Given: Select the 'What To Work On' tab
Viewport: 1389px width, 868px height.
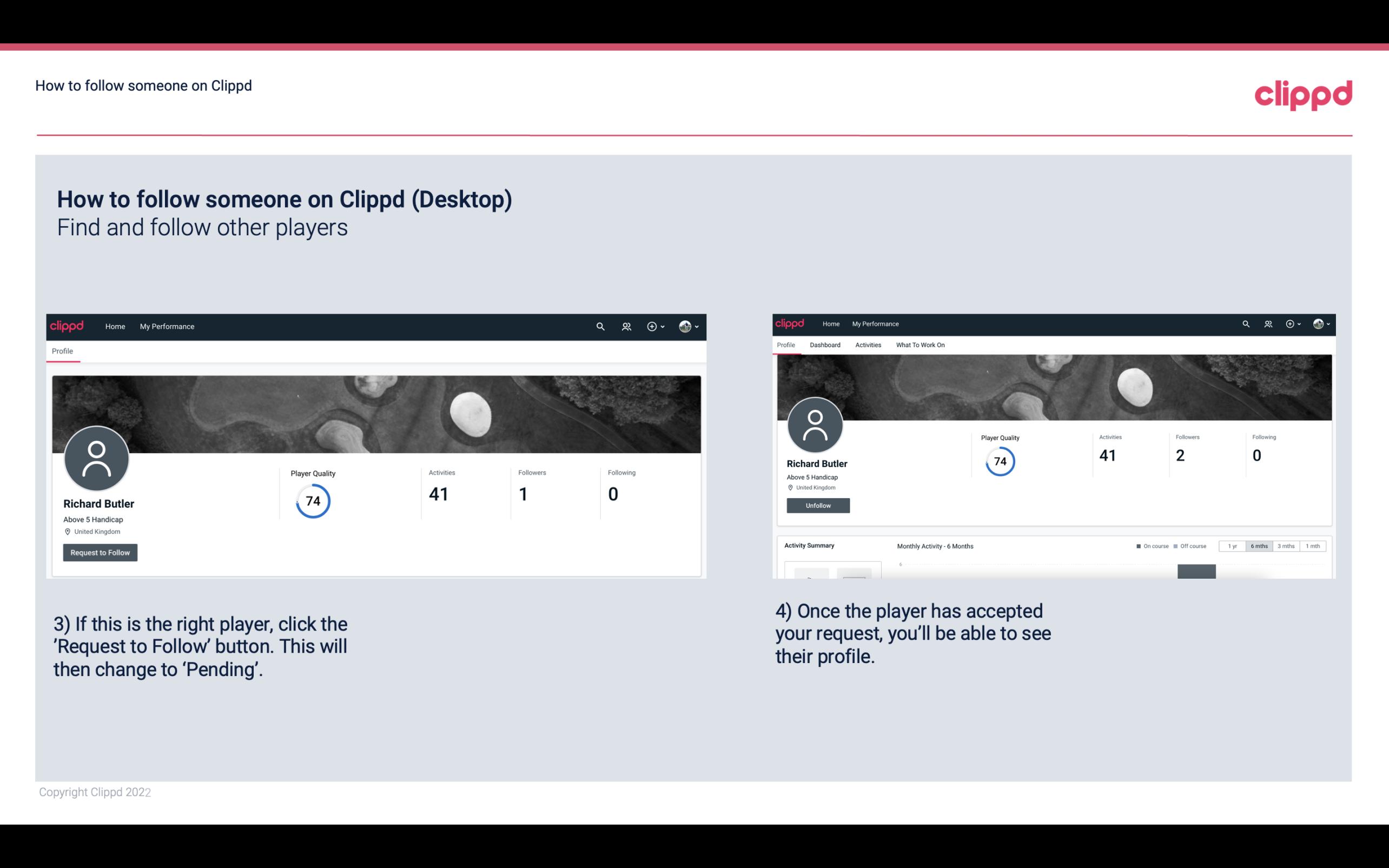Looking at the screenshot, I should 920,345.
